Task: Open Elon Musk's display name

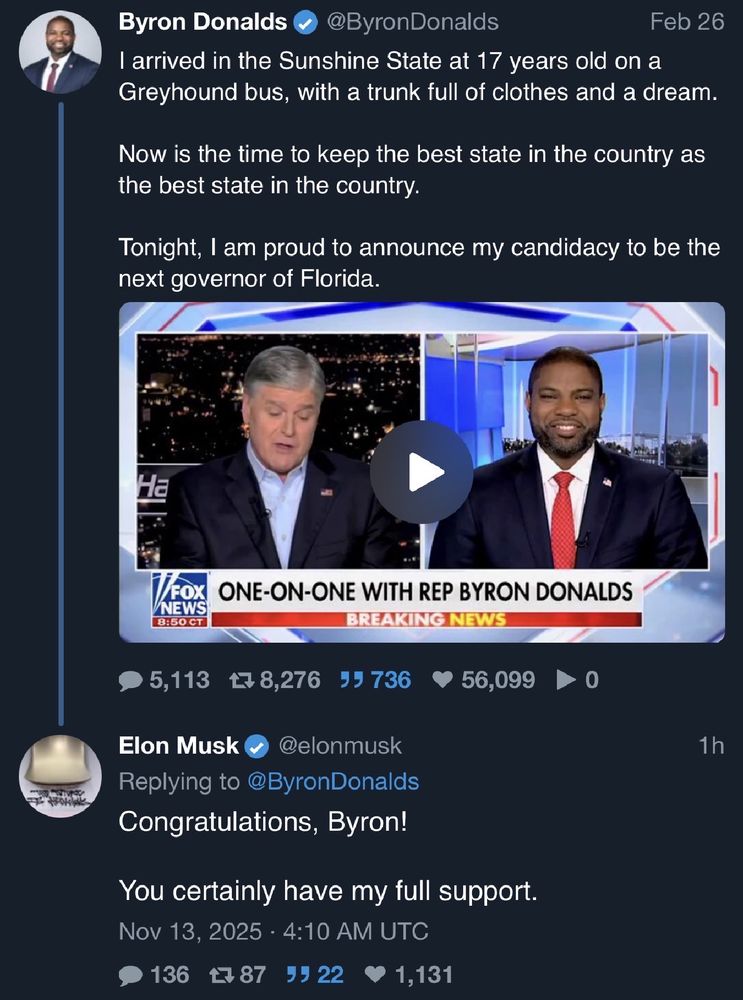Action: tap(178, 745)
